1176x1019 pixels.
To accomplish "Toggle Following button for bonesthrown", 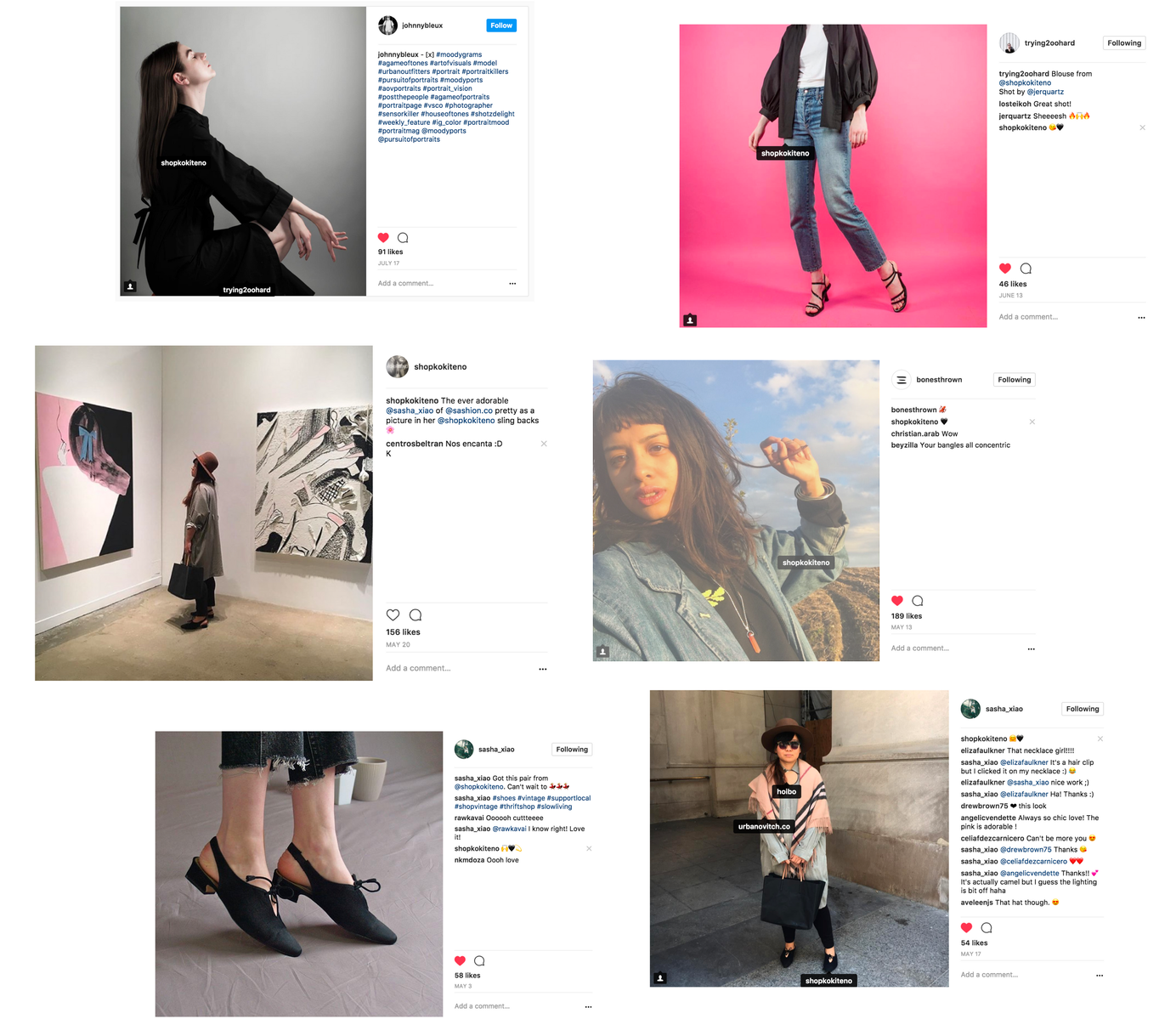I will tap(1015, 380).
